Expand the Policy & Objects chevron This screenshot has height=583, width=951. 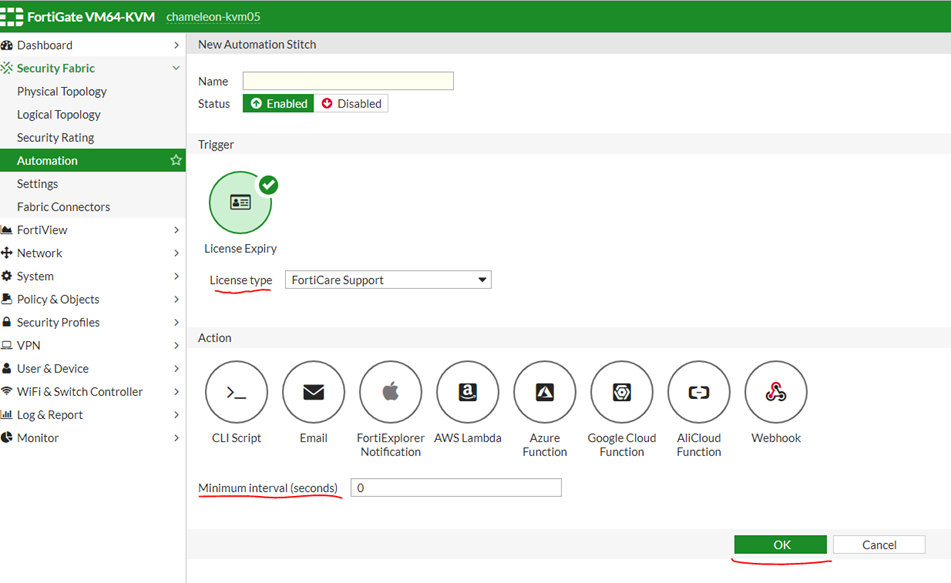click(176, 299)
